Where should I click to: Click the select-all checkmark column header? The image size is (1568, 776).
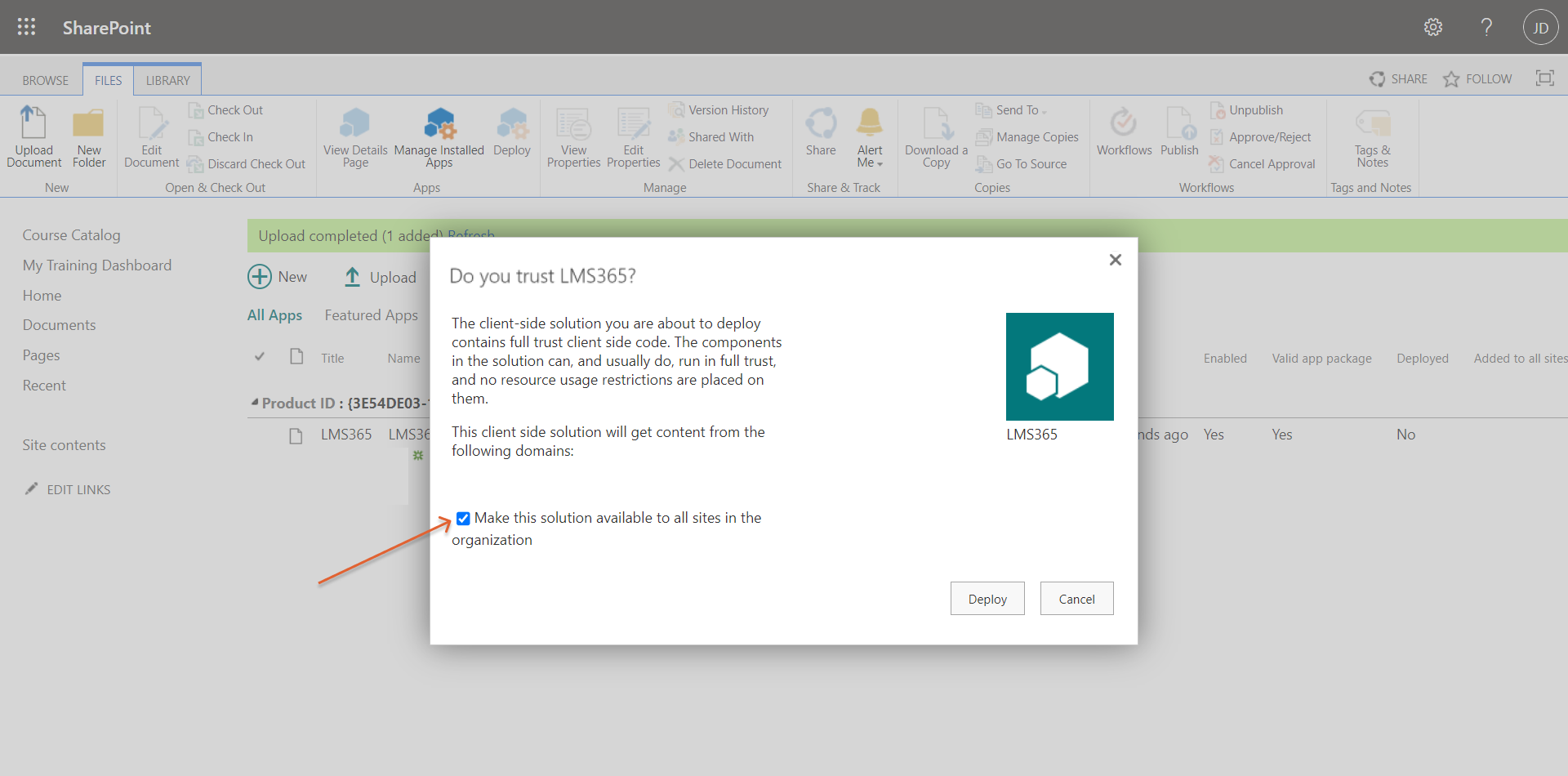point(260,357)
